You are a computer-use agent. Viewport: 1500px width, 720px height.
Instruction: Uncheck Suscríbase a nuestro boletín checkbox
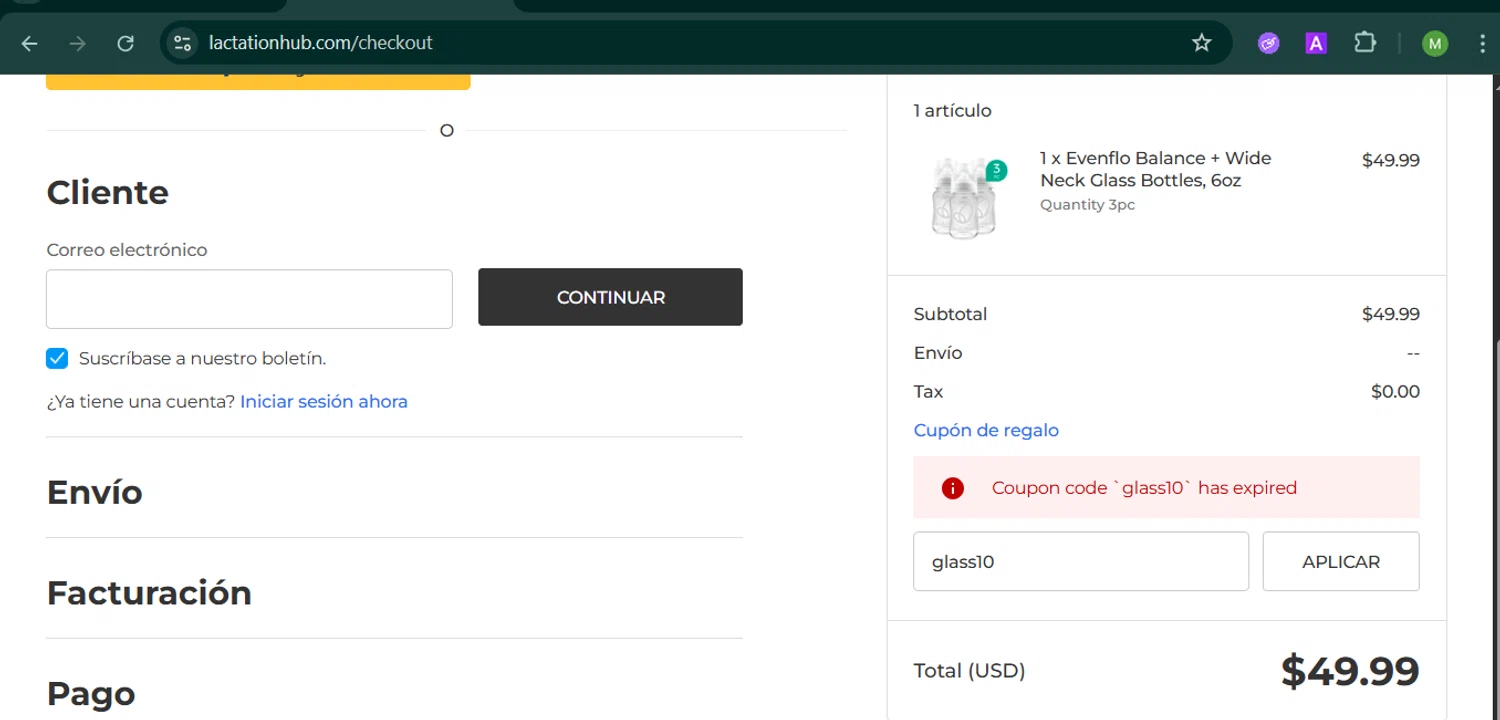click(x=57, y=358)
